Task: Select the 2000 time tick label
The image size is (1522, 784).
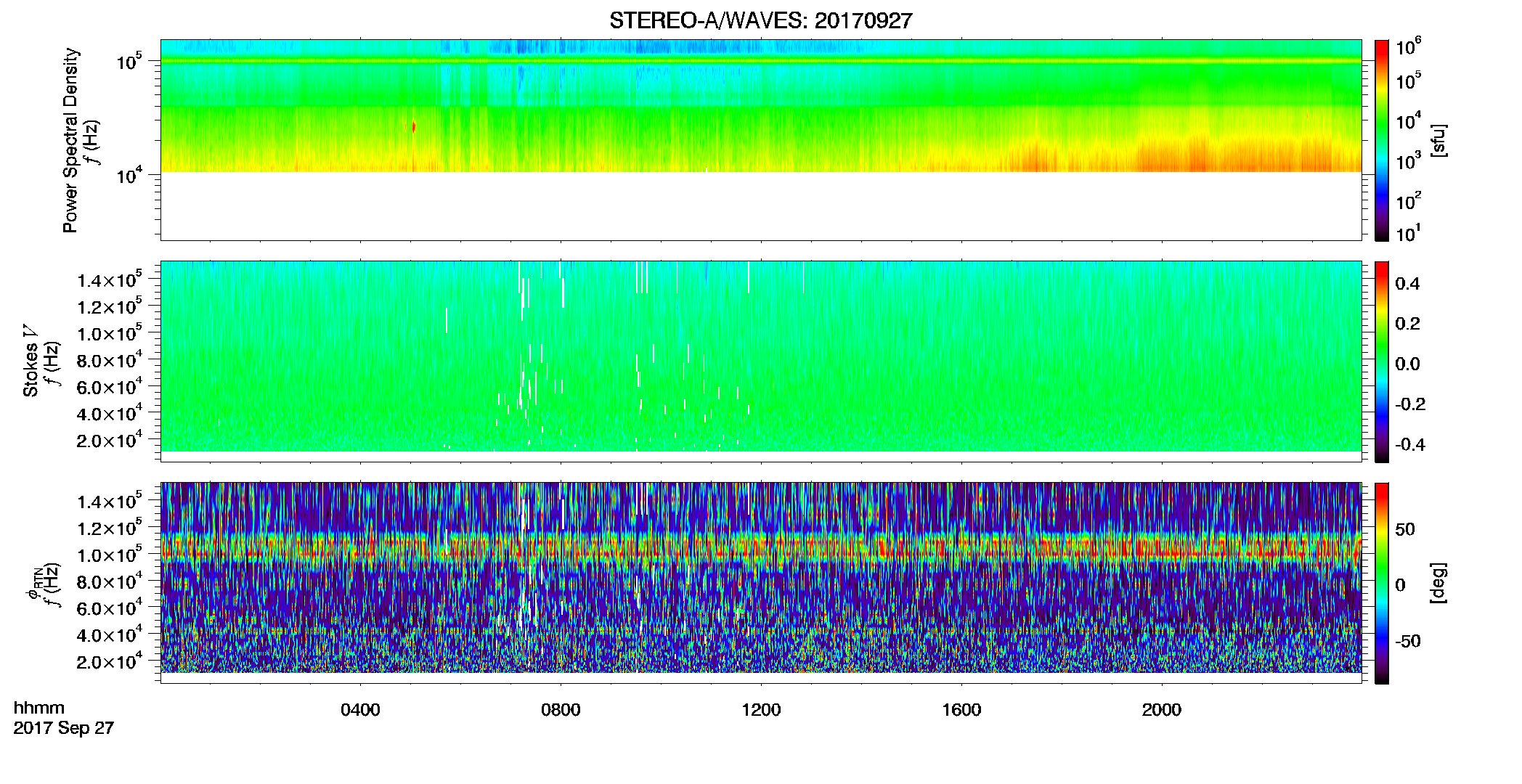Action: pos(1162,710)
